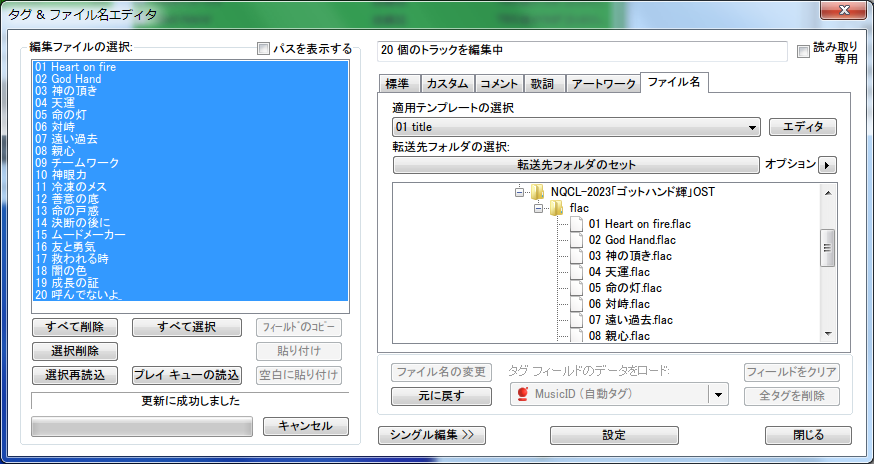Click the すべて選択 button
The image size is (874, 464).
(187, 327)
